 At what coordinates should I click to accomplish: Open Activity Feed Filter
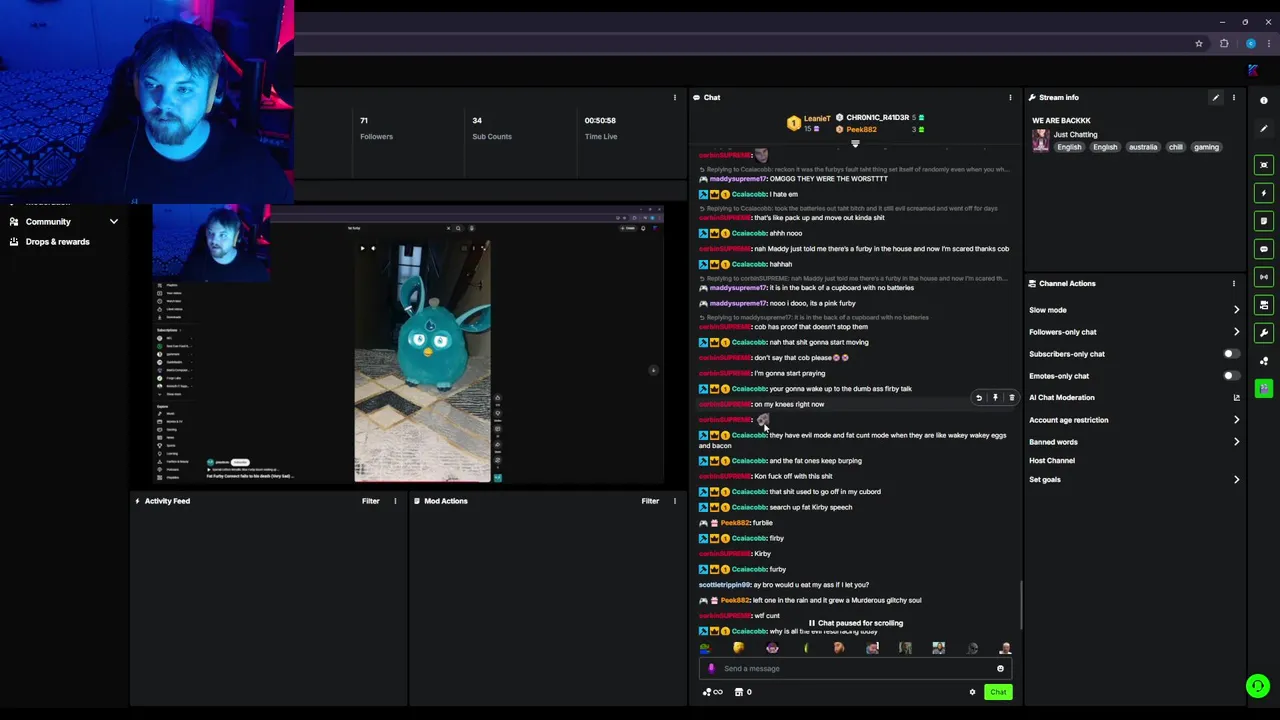[371, 501]
